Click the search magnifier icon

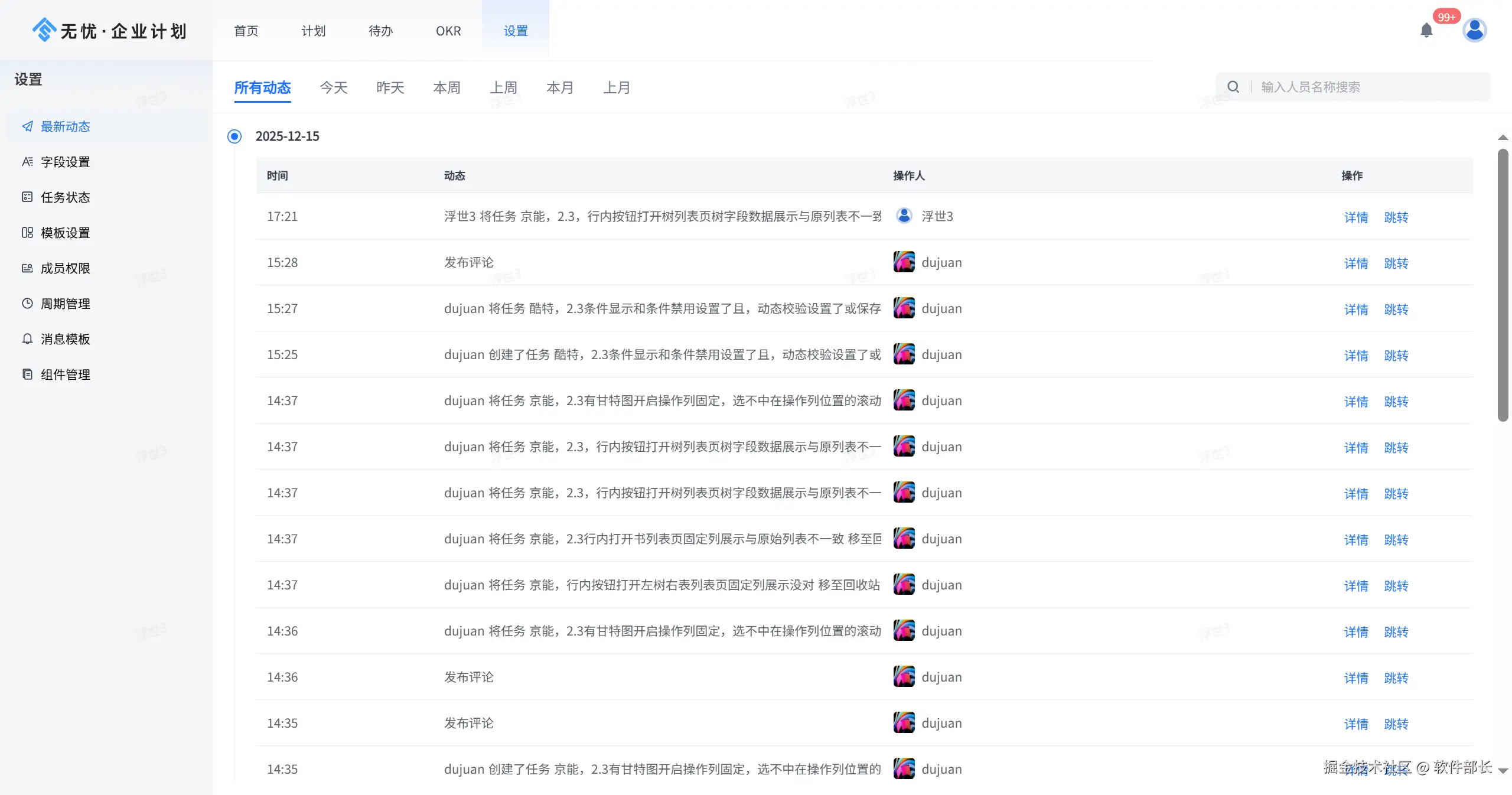[1233, 87]
